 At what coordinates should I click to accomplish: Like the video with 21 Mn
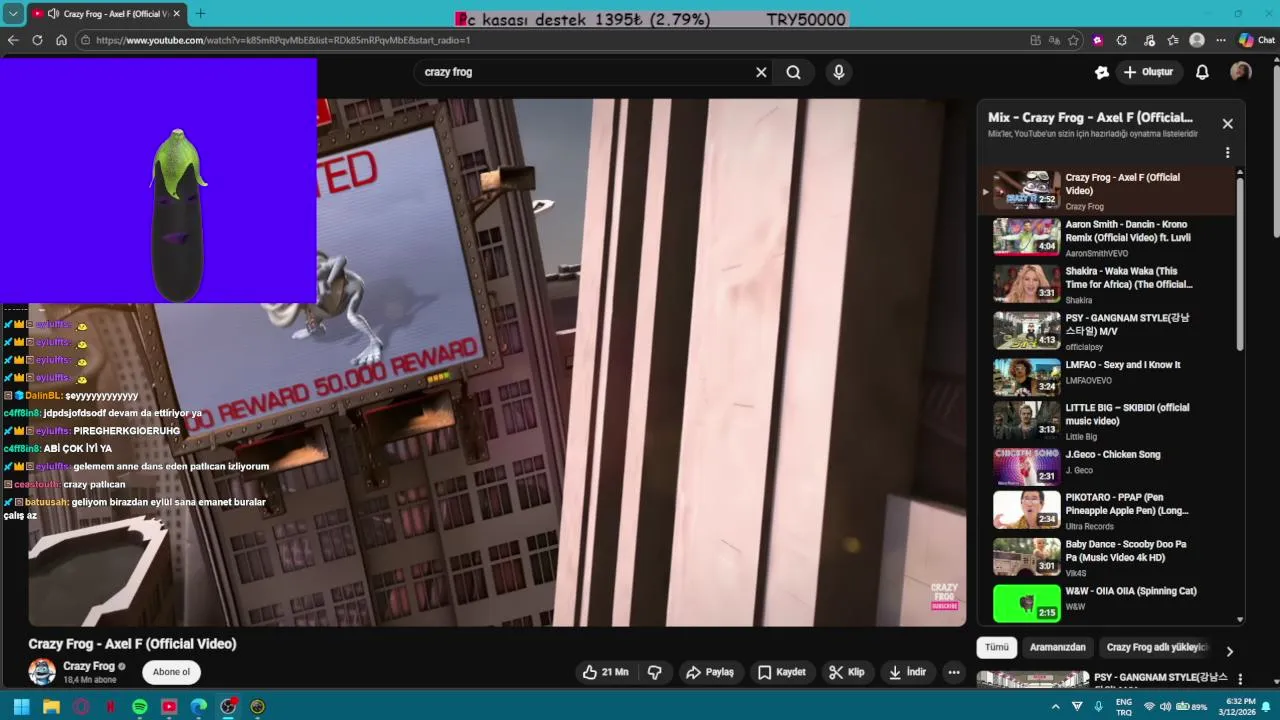pos(607,672)
